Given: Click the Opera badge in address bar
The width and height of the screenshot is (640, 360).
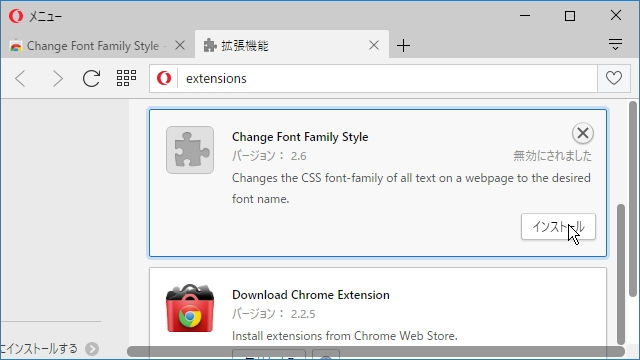Looking at the screenshot, I should point(164,78).
